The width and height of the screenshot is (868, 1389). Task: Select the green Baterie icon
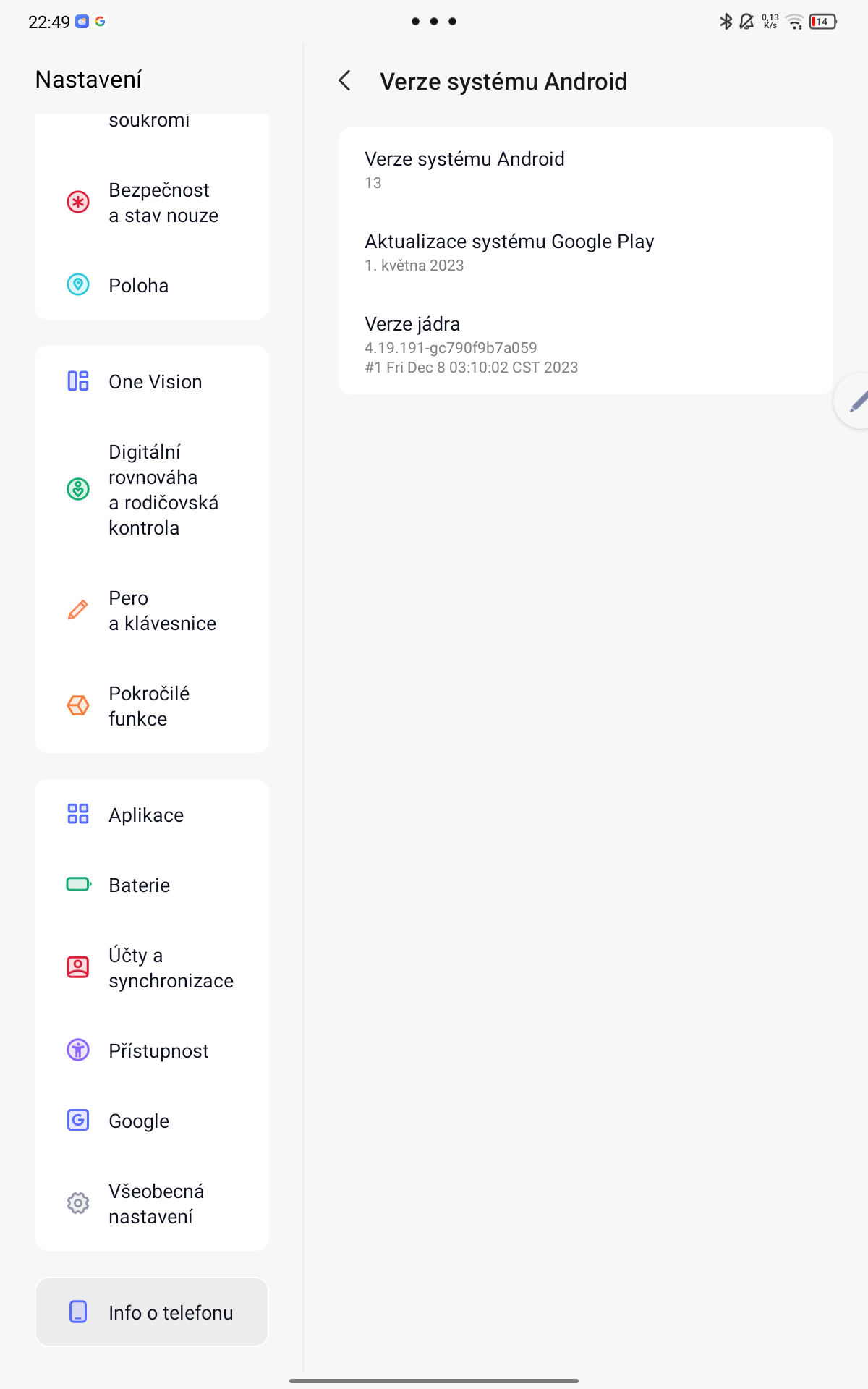point(79,885)
